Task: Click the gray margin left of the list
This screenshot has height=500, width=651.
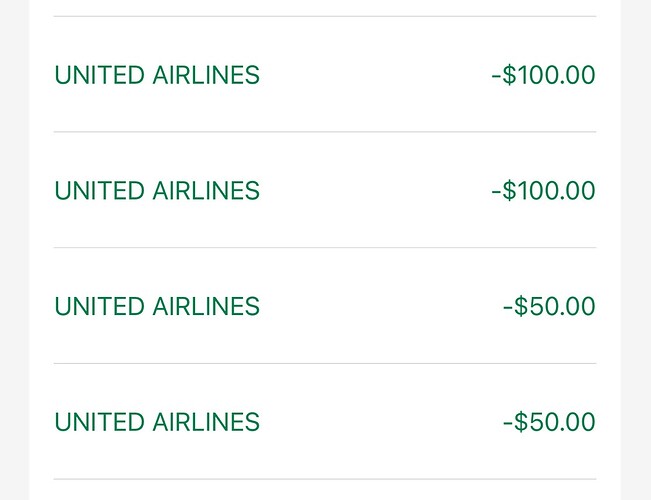Action: pyautogui.click(x=15, y=250)
